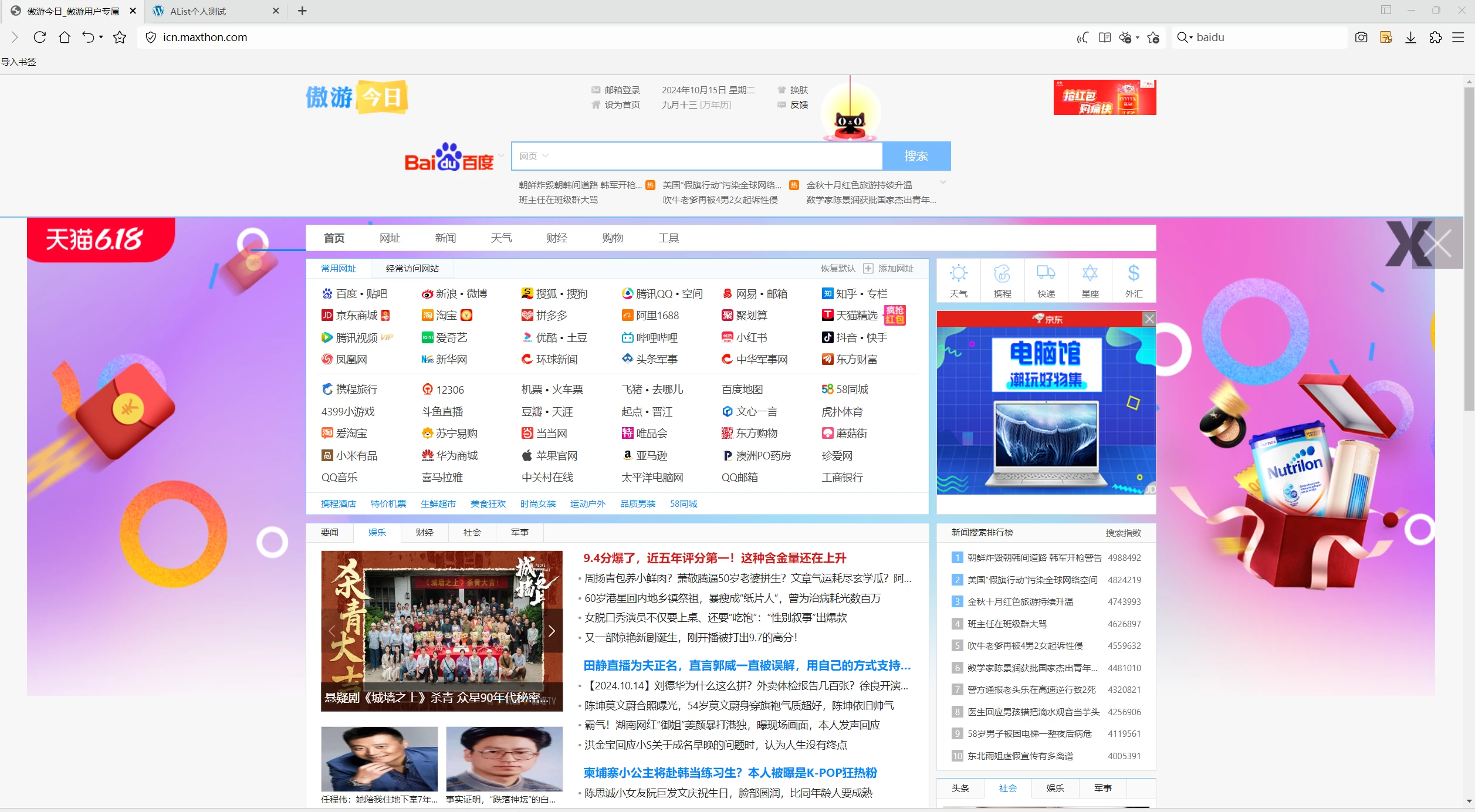This screenshot has height=812, width=1475.
Task: Click the address bar URL field
Action: [604, 37]
